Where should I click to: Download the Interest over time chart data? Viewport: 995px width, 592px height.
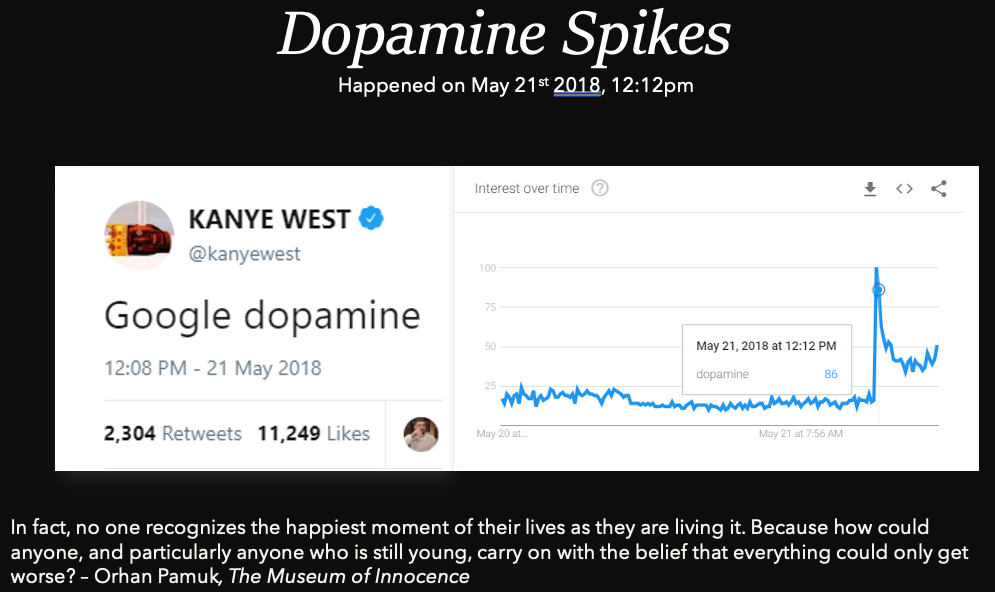click(870, 189)
